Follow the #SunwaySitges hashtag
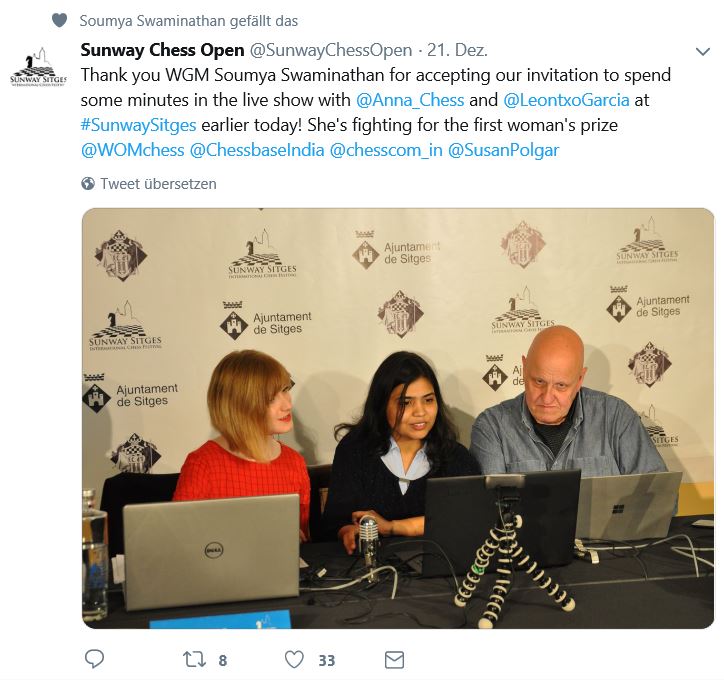The width and height of the screenshot is (724, 680). click(139, 125)
